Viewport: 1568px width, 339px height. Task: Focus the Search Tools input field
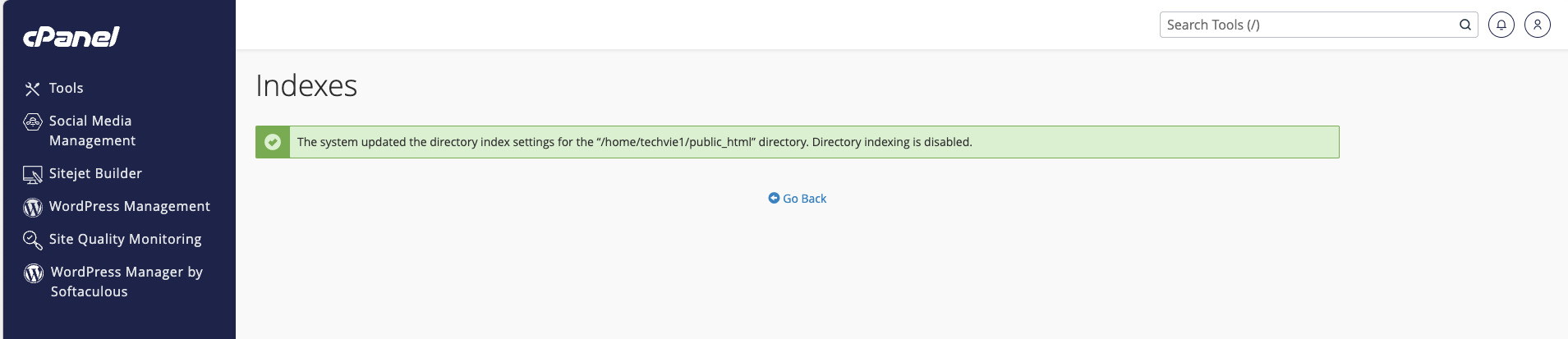[x=1306, y=25]
